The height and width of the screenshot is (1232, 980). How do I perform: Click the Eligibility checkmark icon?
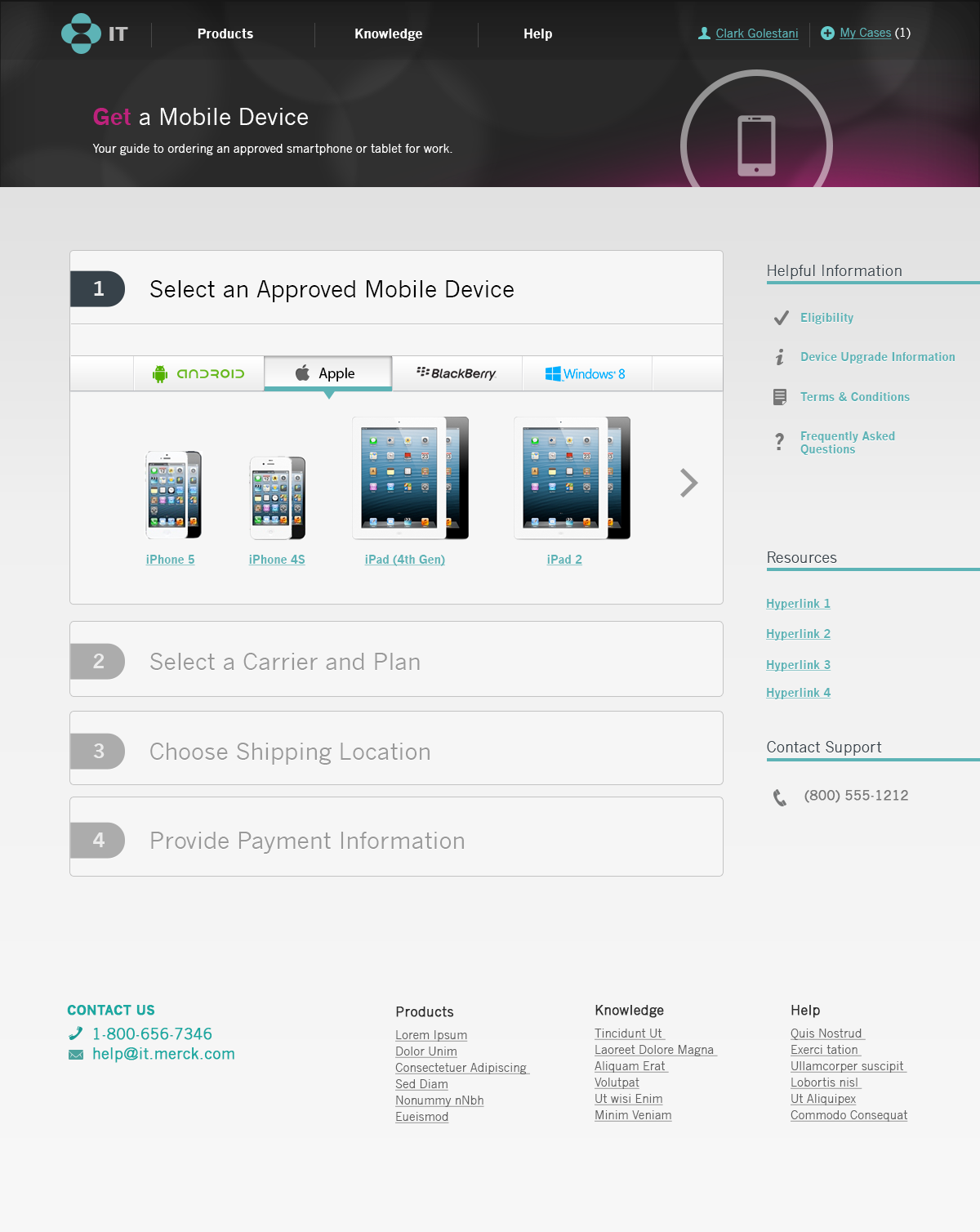click(x=781, y=318)
